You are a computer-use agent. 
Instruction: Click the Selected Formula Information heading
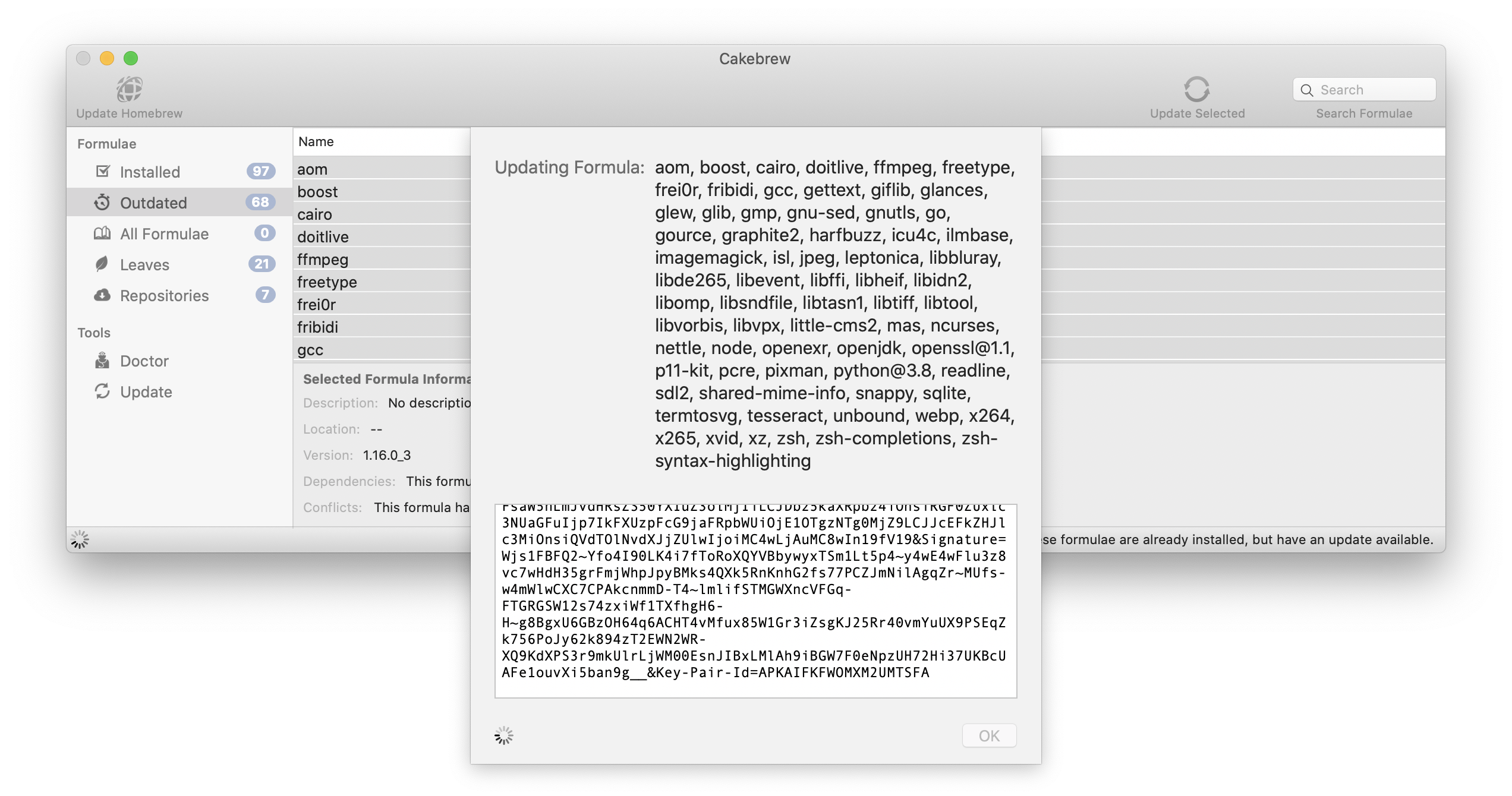coord(387,379)
